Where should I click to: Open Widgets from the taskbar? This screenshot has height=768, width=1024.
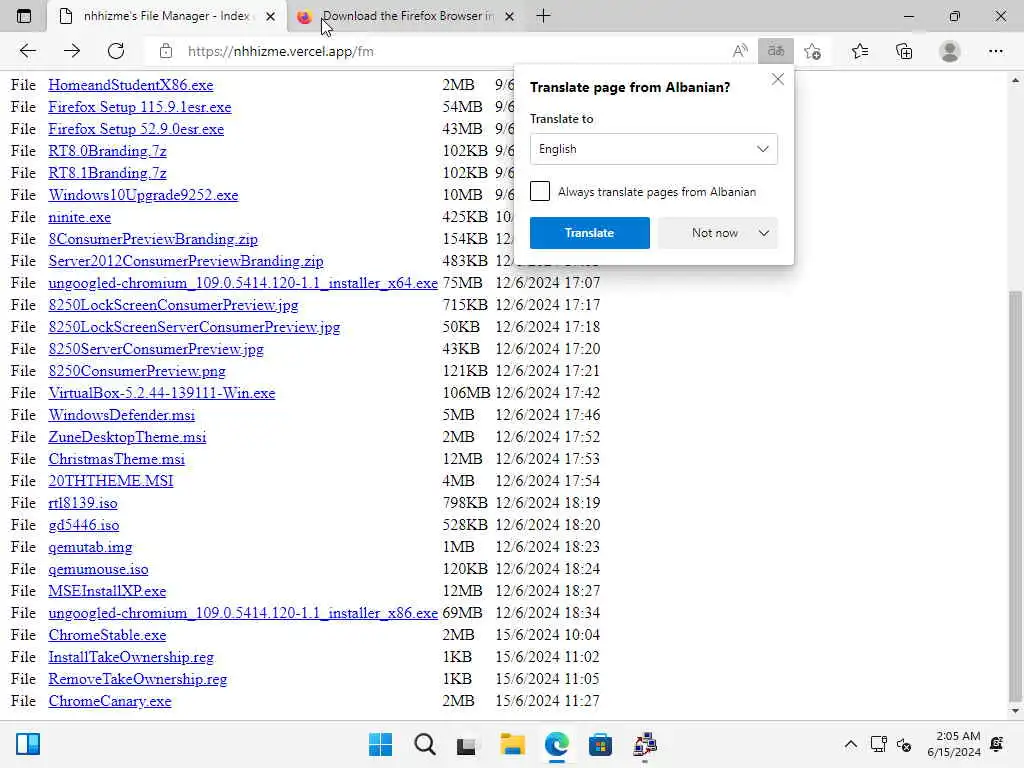[28, 744]
